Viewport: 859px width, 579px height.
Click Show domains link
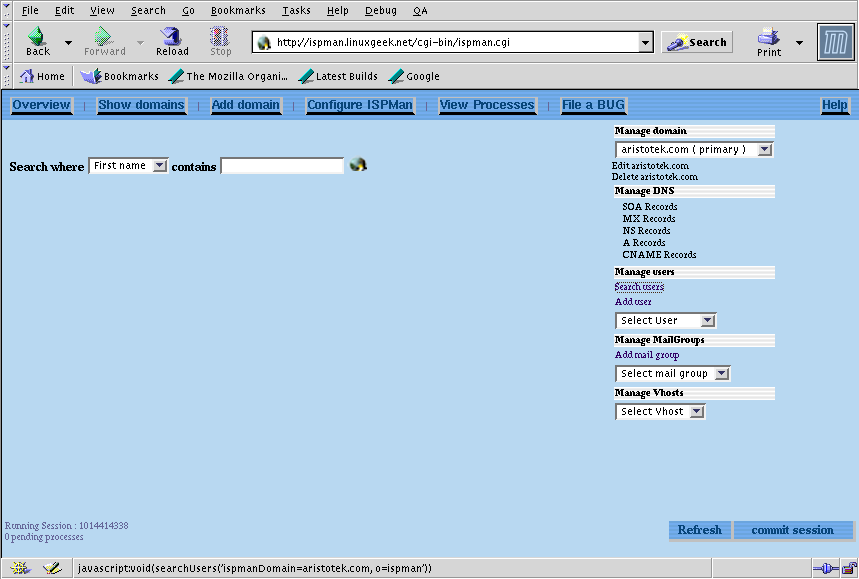(x=141, y=105)
